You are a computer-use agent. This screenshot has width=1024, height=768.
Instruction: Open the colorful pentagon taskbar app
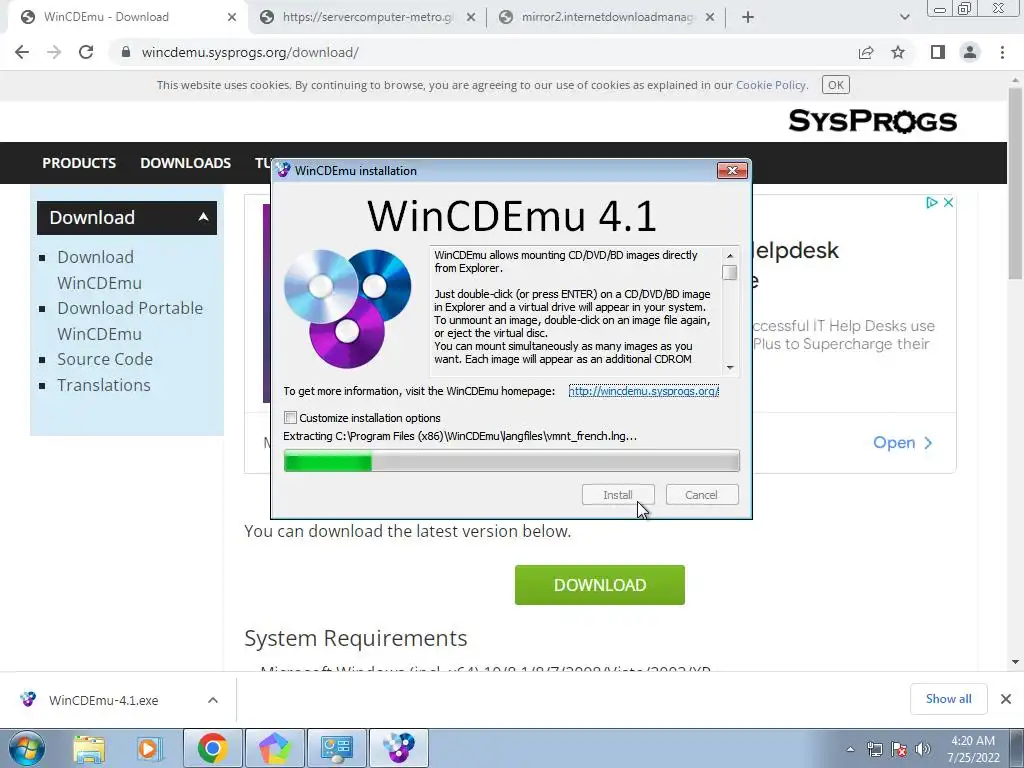click(275, 748)
